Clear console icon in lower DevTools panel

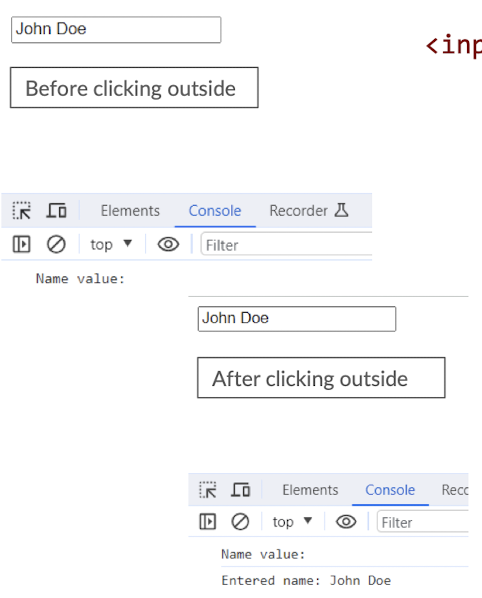[240, 521]
